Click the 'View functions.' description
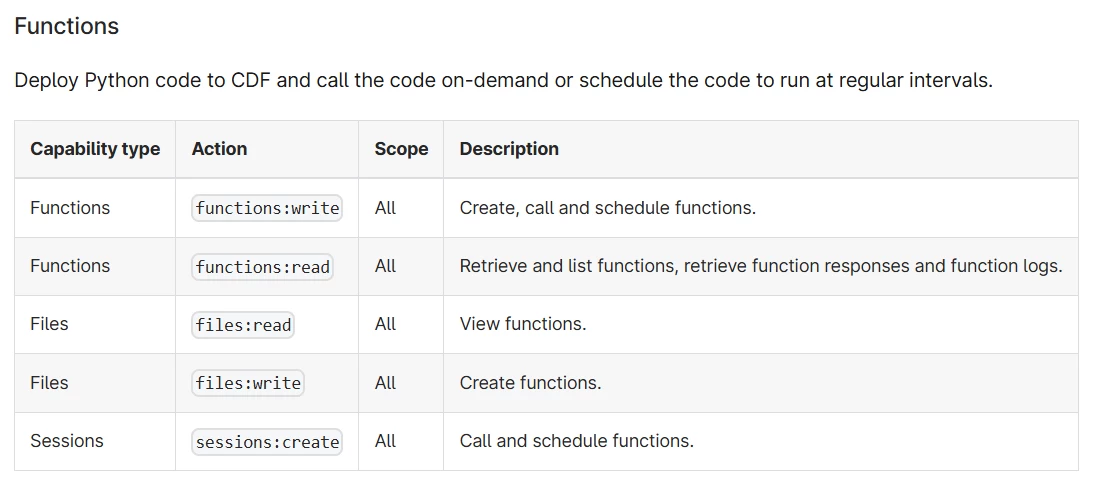 522,324
